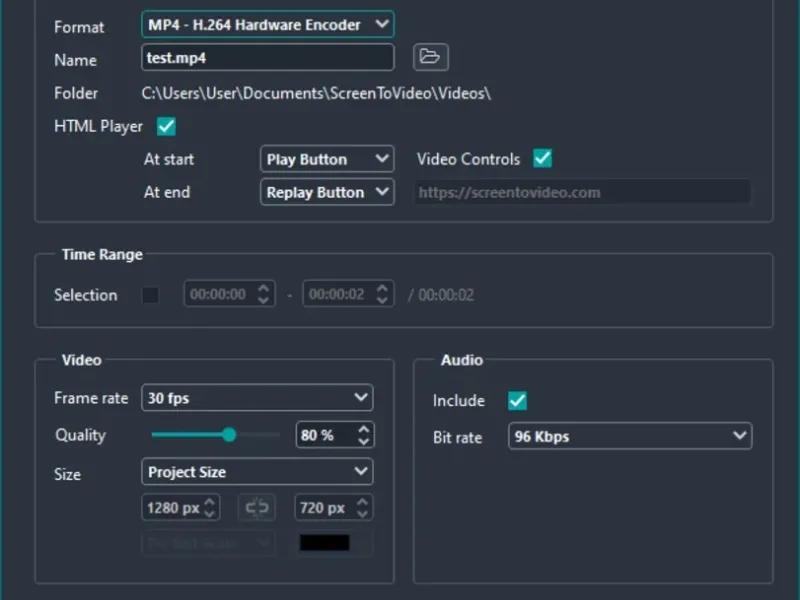Expand the At start Play Button dropdown
Screen dimensions: 800x600
(x=327, y=159)
